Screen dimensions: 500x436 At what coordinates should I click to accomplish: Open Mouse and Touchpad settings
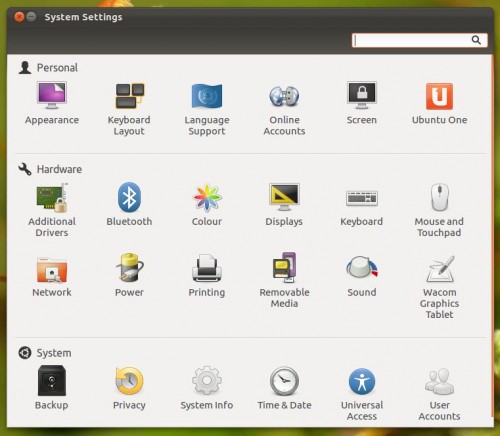(x=439, y=210)
